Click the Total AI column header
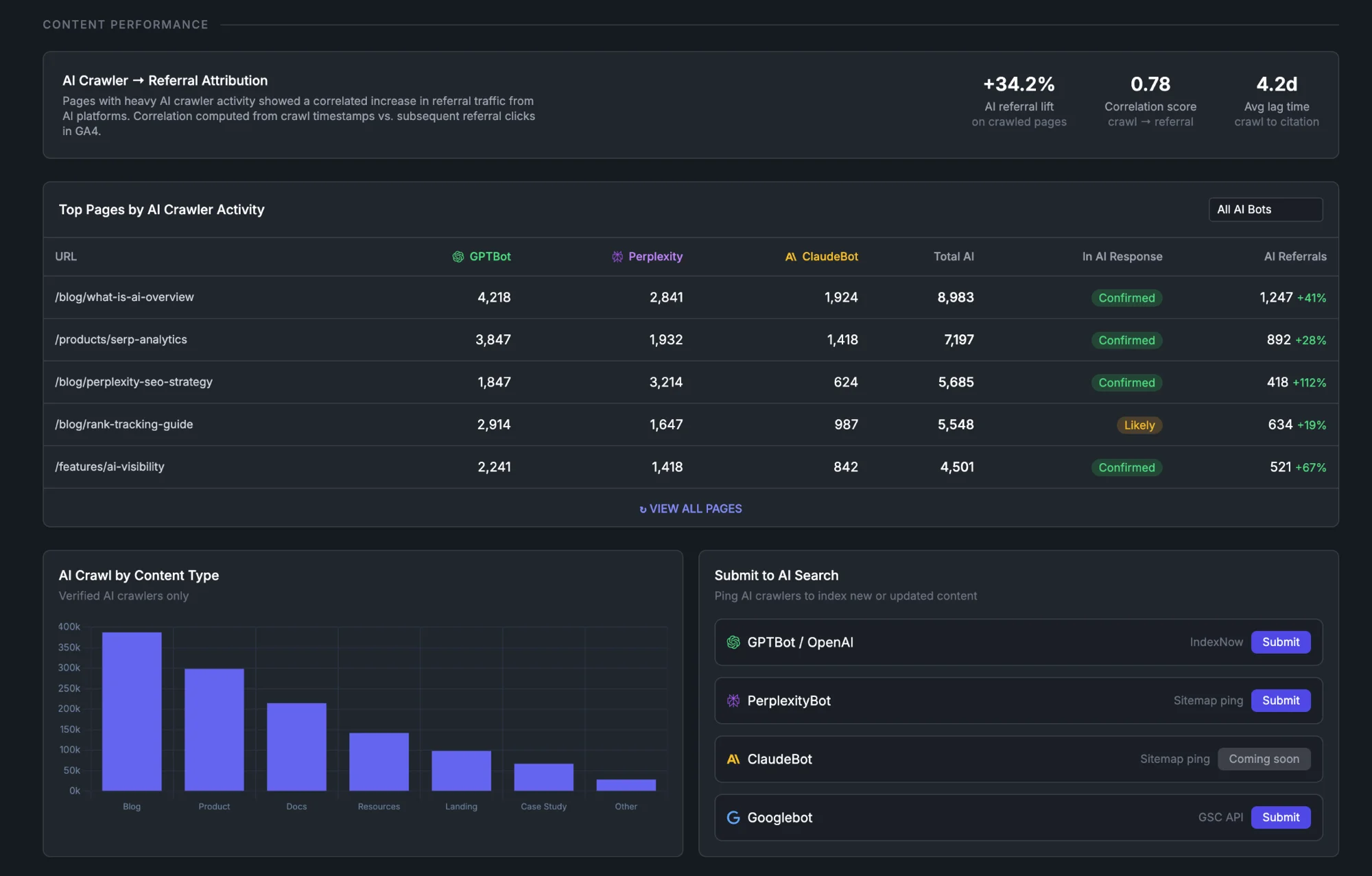The width and height of the screenshot is (1372, 876). (954, 256)
